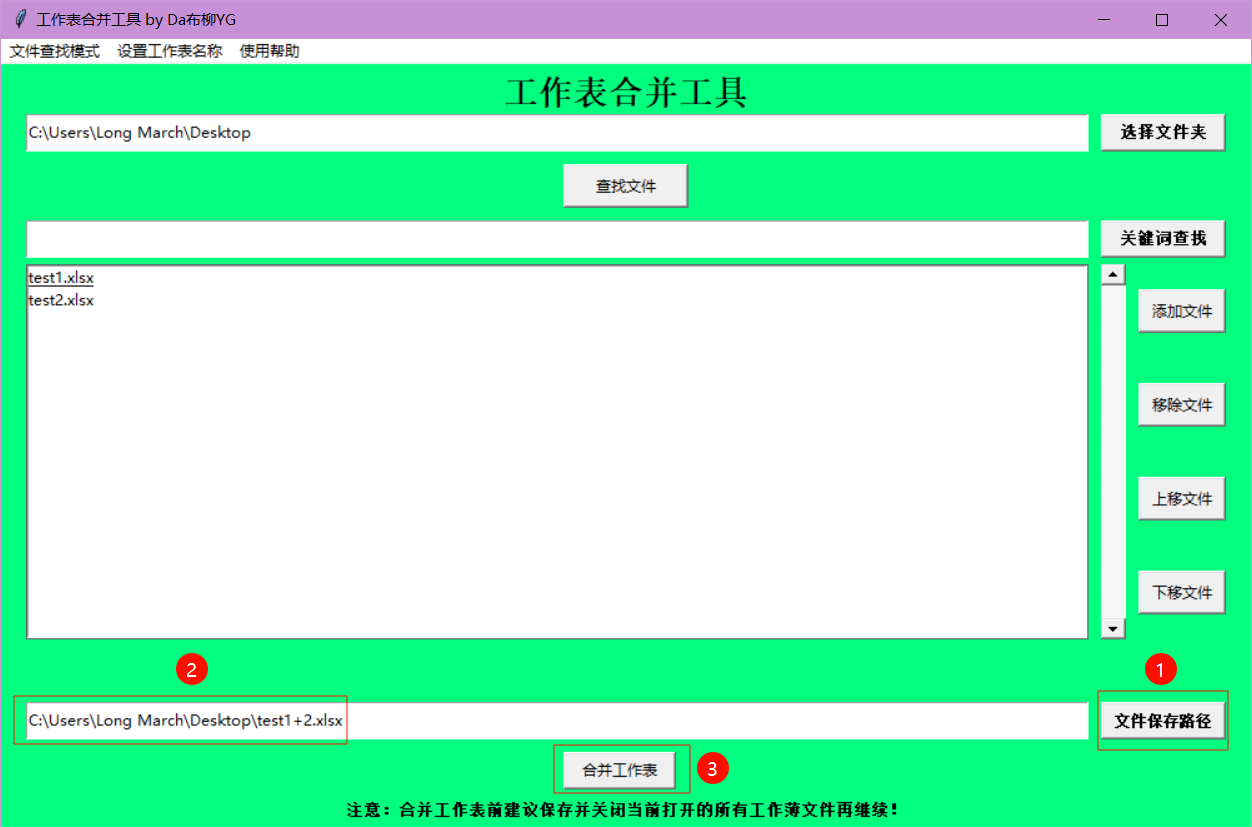Focus the empty keyword search field
The width and height of the screenshot is (1252, 827).
556,239
